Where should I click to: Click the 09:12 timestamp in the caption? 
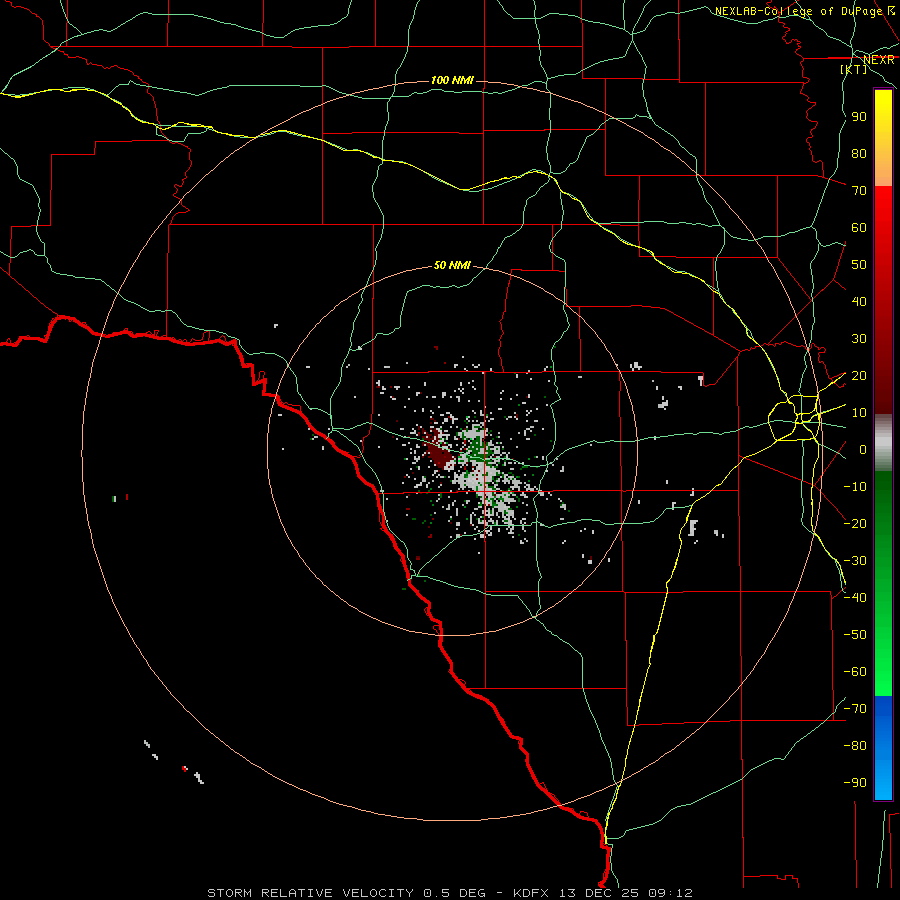click(670, 893)
